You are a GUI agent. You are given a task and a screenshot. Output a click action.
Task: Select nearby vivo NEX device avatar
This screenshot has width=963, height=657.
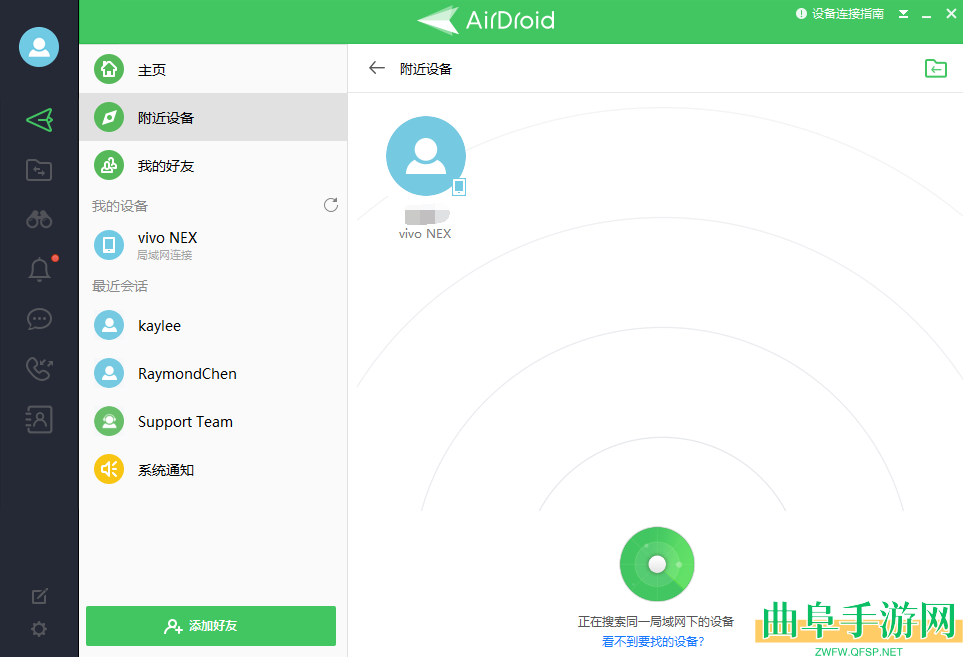click(x=426, y=156)
